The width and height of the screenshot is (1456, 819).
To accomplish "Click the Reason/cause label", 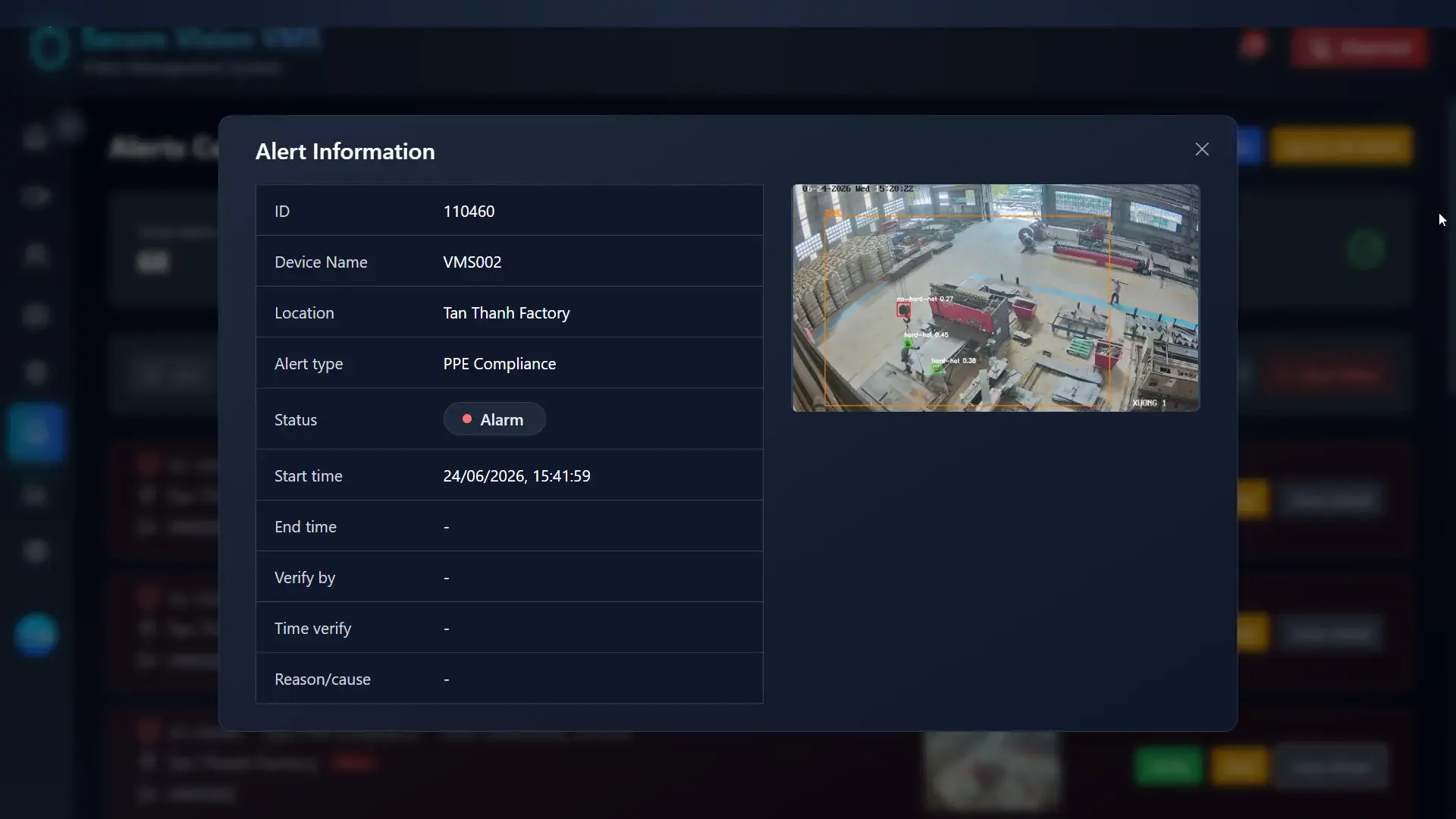I will tap(322, 679).
